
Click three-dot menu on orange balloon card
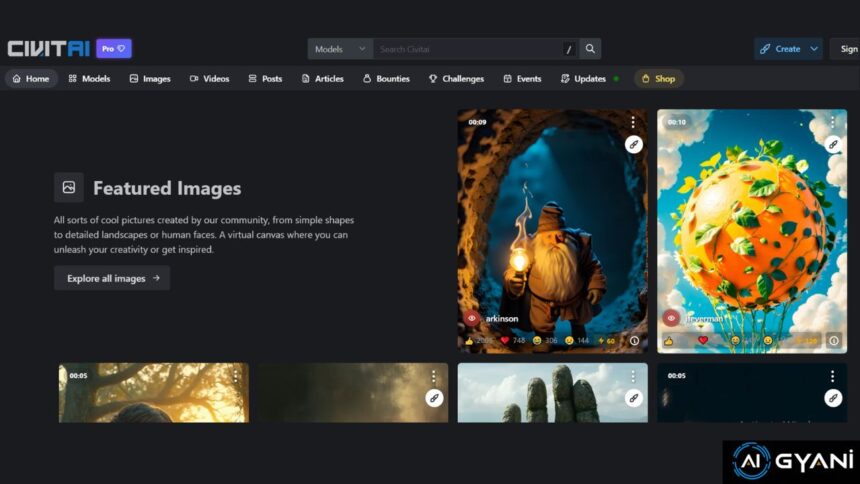coord(832,122)
